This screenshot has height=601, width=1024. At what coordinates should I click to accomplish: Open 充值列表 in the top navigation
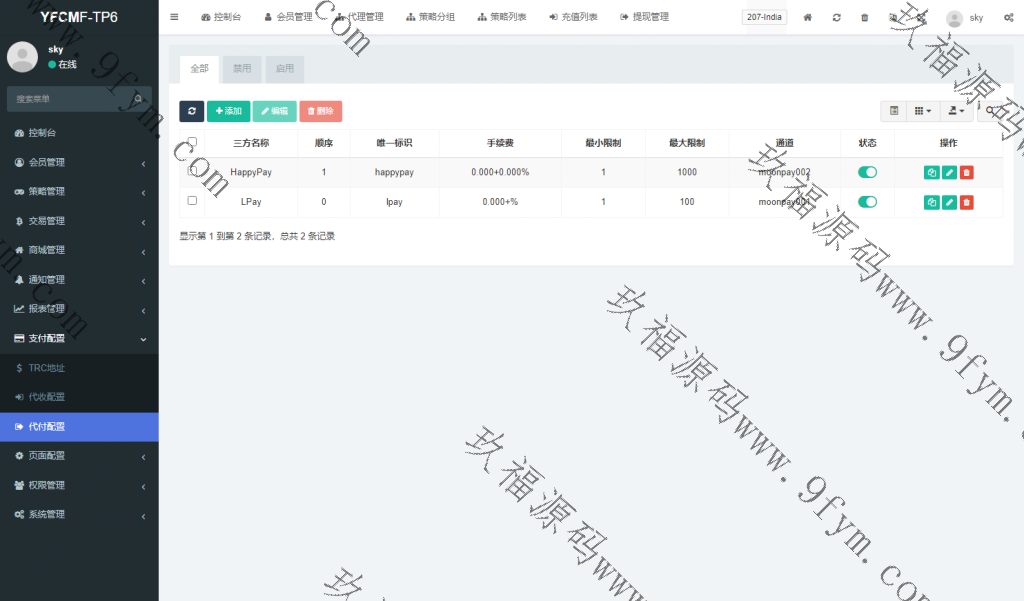(x=573, y=17)
